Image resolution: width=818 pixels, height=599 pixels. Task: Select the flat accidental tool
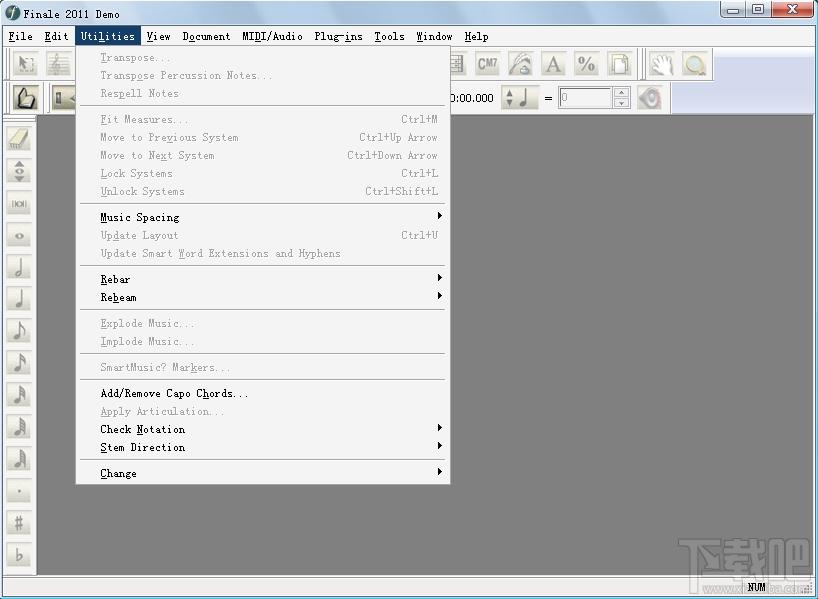pyautogui.click(x=19, y=555)
